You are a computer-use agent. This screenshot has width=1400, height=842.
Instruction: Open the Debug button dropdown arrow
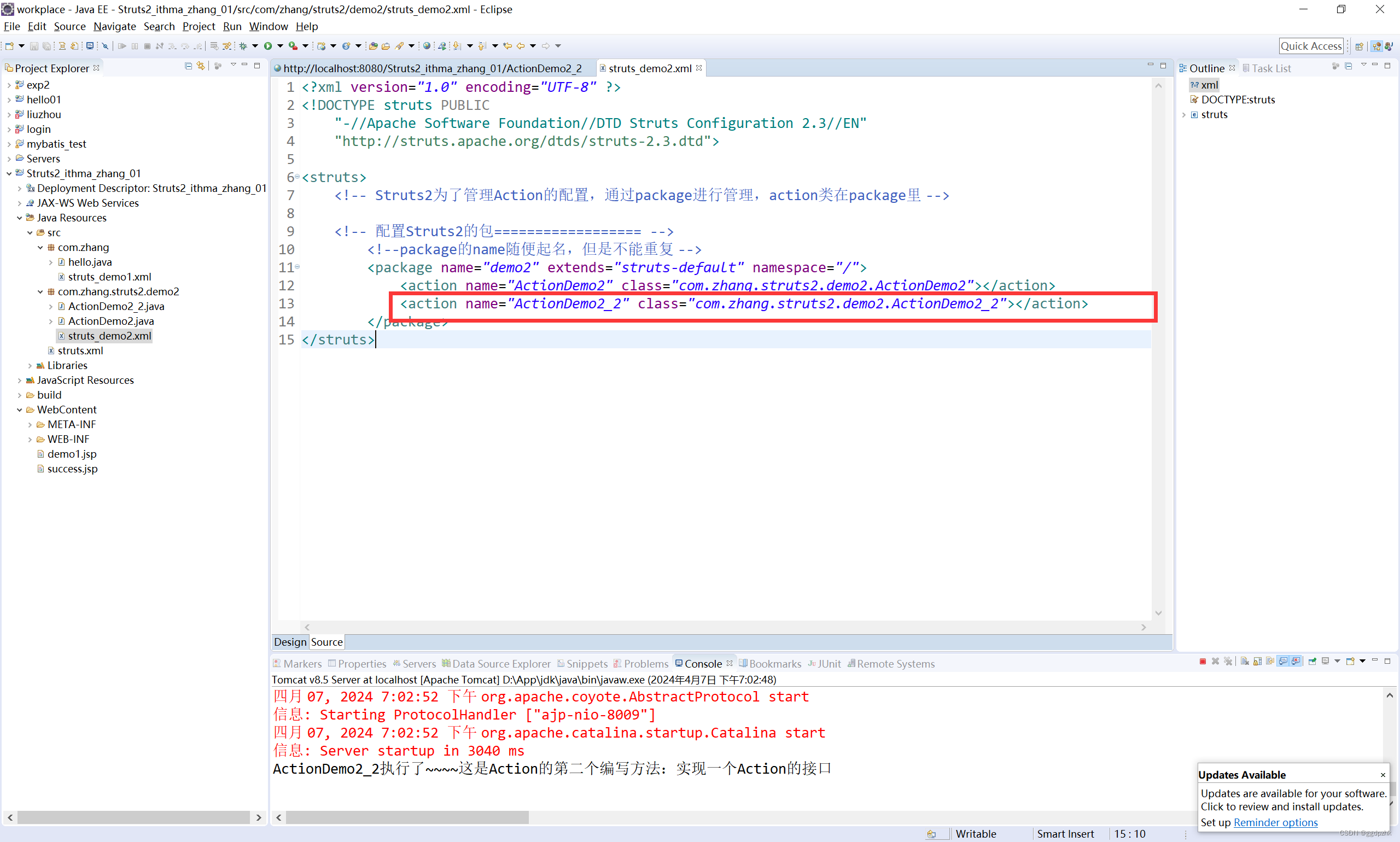pos(255,46)
